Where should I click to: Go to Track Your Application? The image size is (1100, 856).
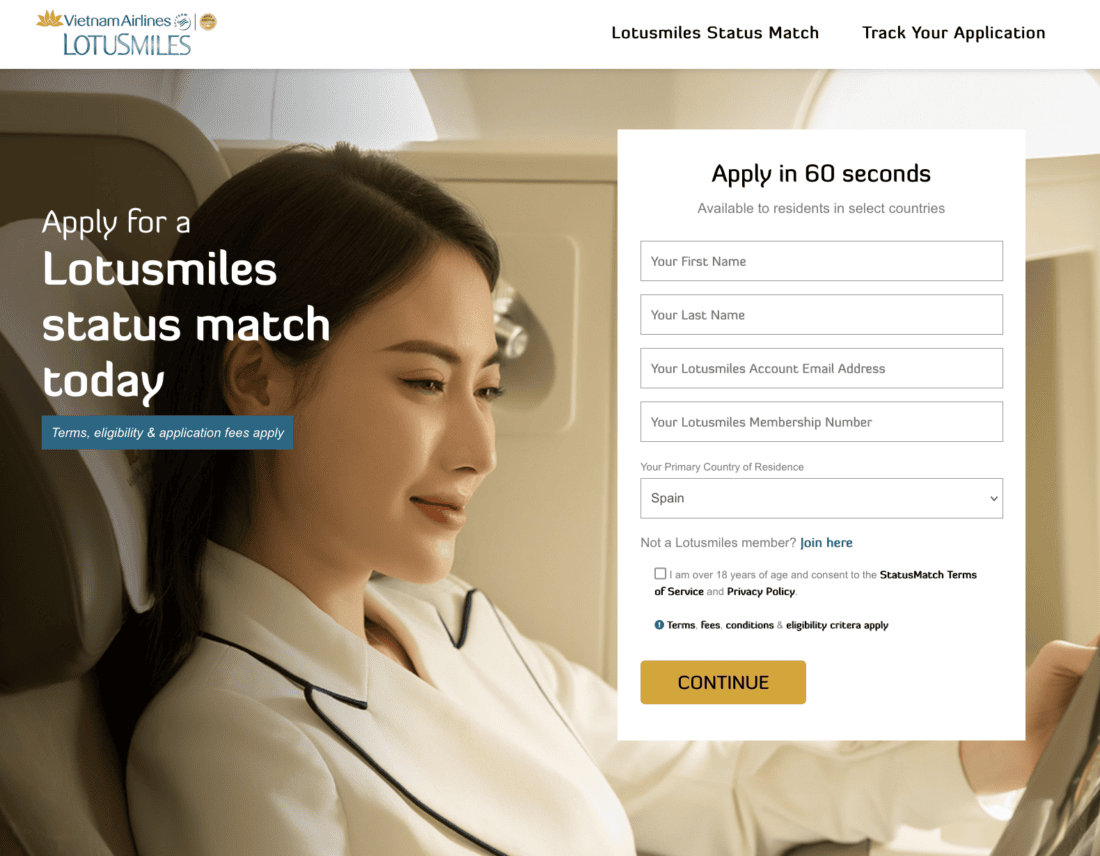click(953, 33)
